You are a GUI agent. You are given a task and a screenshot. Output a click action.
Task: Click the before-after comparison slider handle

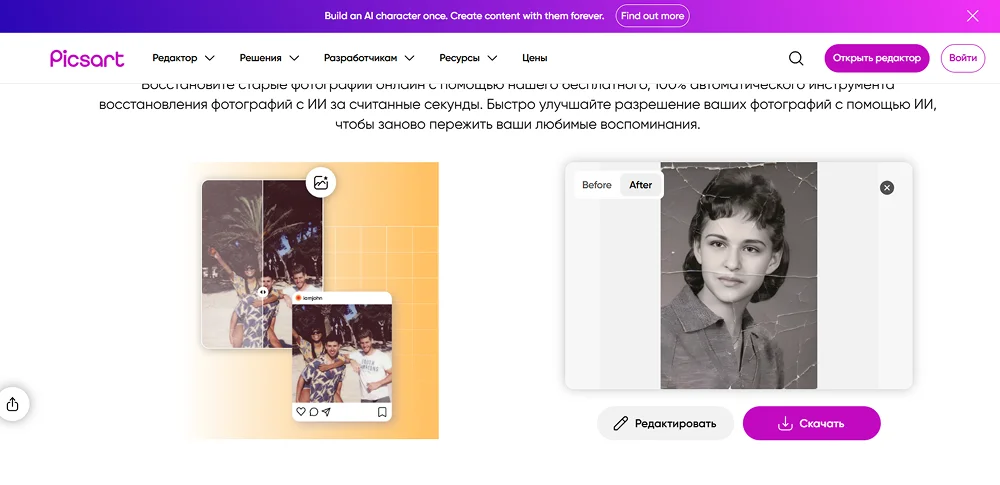pos(263,292)
